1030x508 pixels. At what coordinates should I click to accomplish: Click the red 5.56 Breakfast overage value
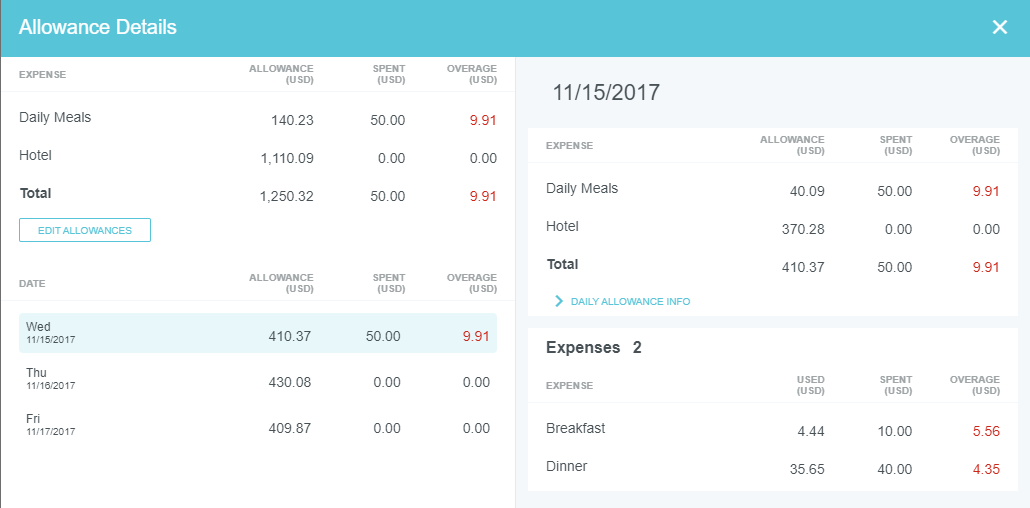click(x=986, y=431)
